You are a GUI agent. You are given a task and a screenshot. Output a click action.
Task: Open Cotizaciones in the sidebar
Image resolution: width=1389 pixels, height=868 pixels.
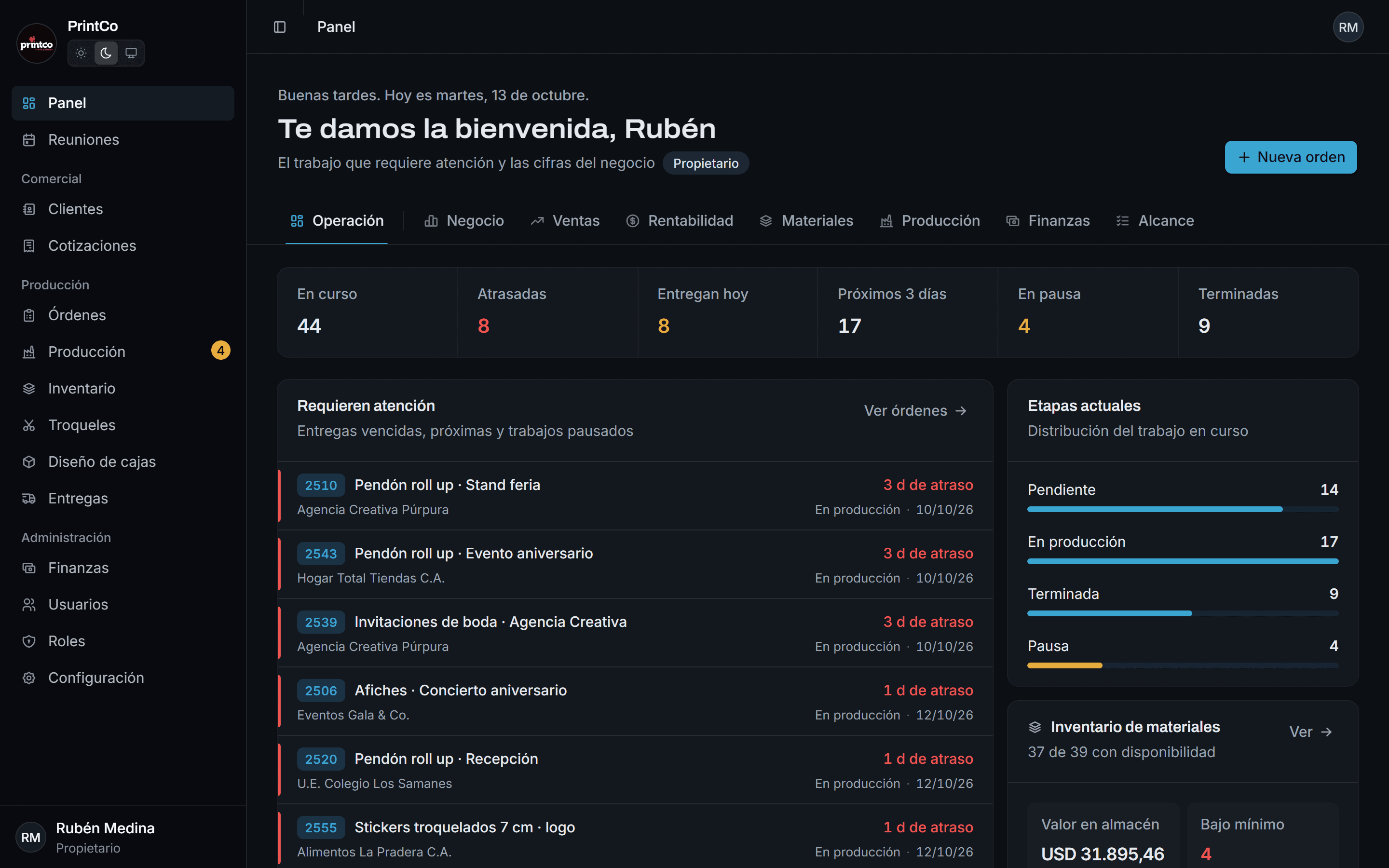coord(123,246)
